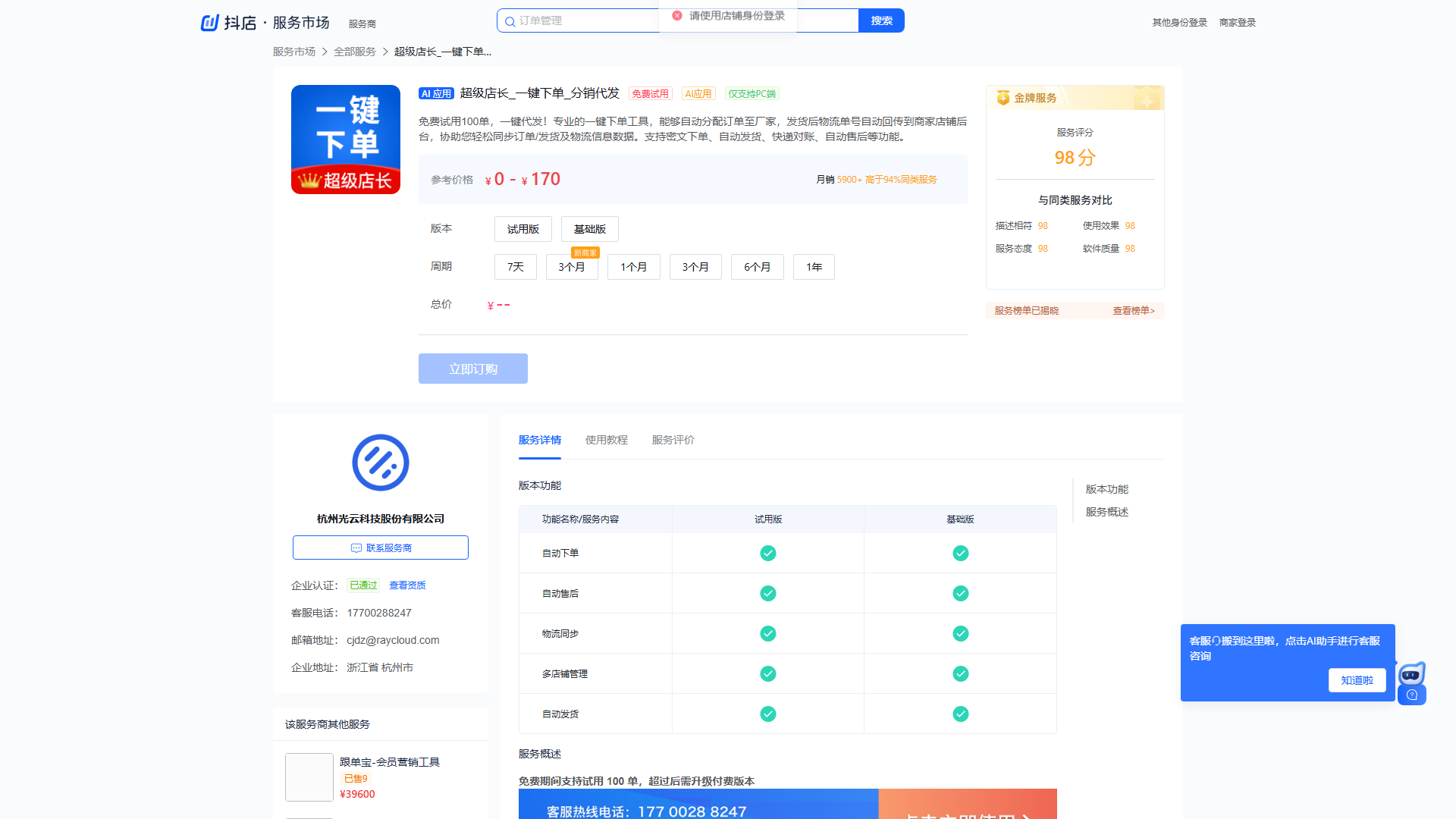The image size is (1456, 819).
Task: Open 服务商 in top header
Action: 362,24
